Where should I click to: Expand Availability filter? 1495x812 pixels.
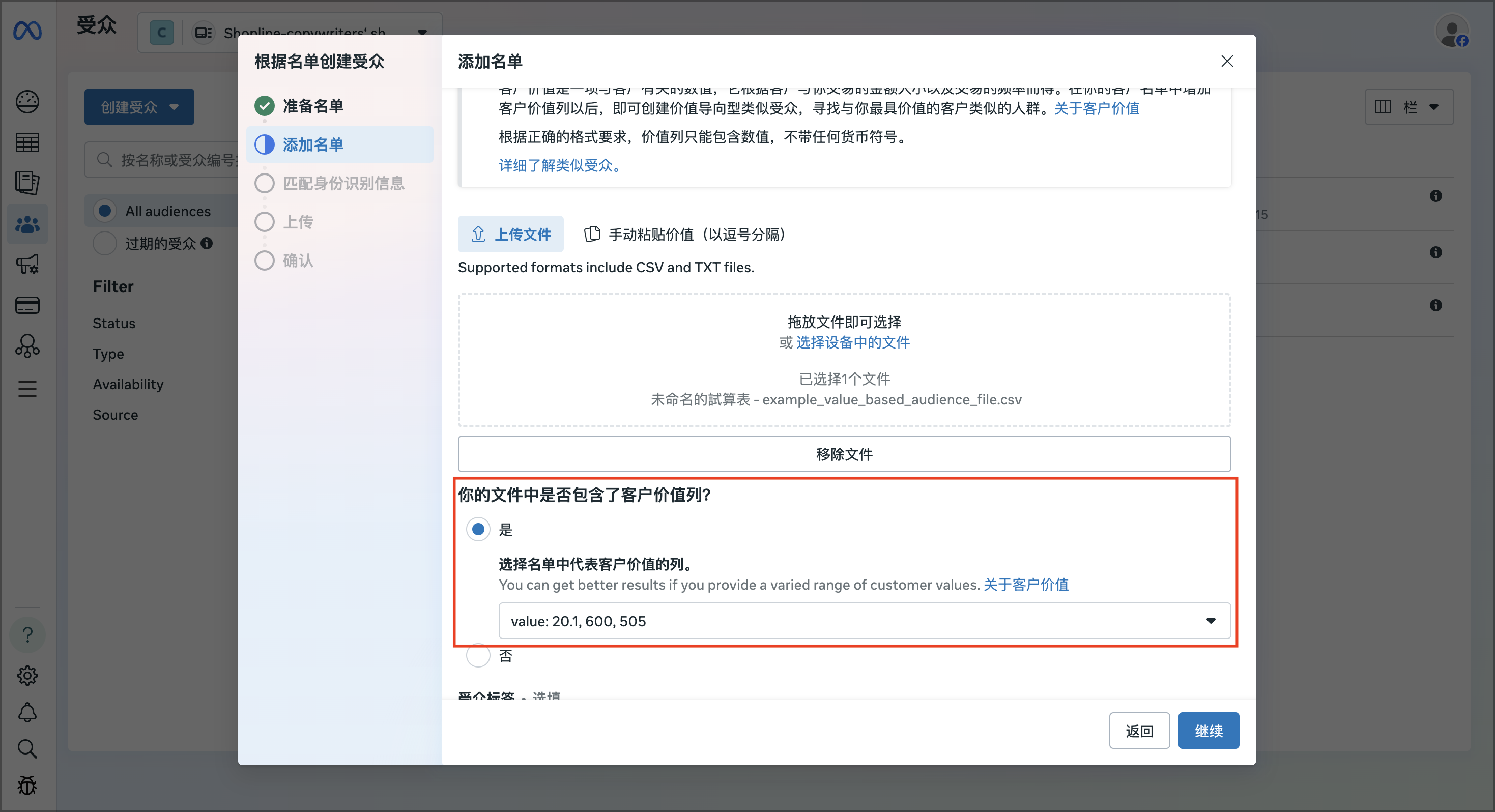coord(128,384)
